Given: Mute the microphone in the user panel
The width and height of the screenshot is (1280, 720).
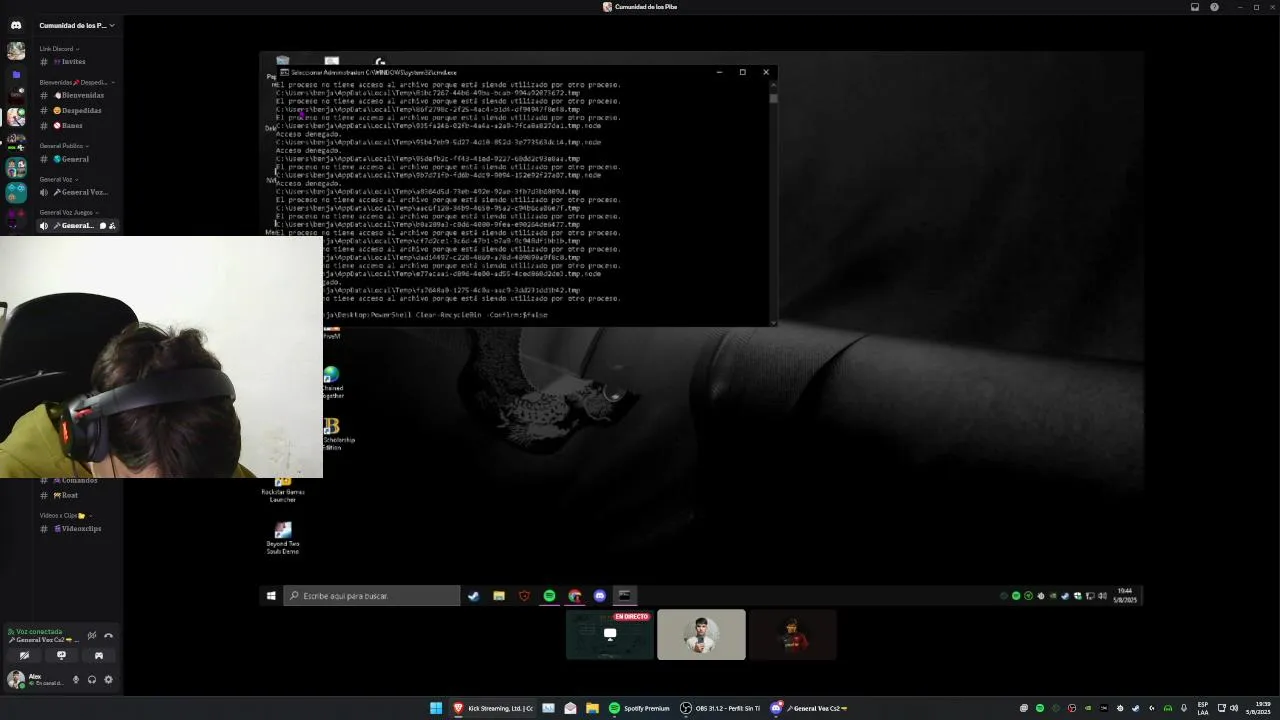Looking at the screenshot, I should [x=75, y=680].
